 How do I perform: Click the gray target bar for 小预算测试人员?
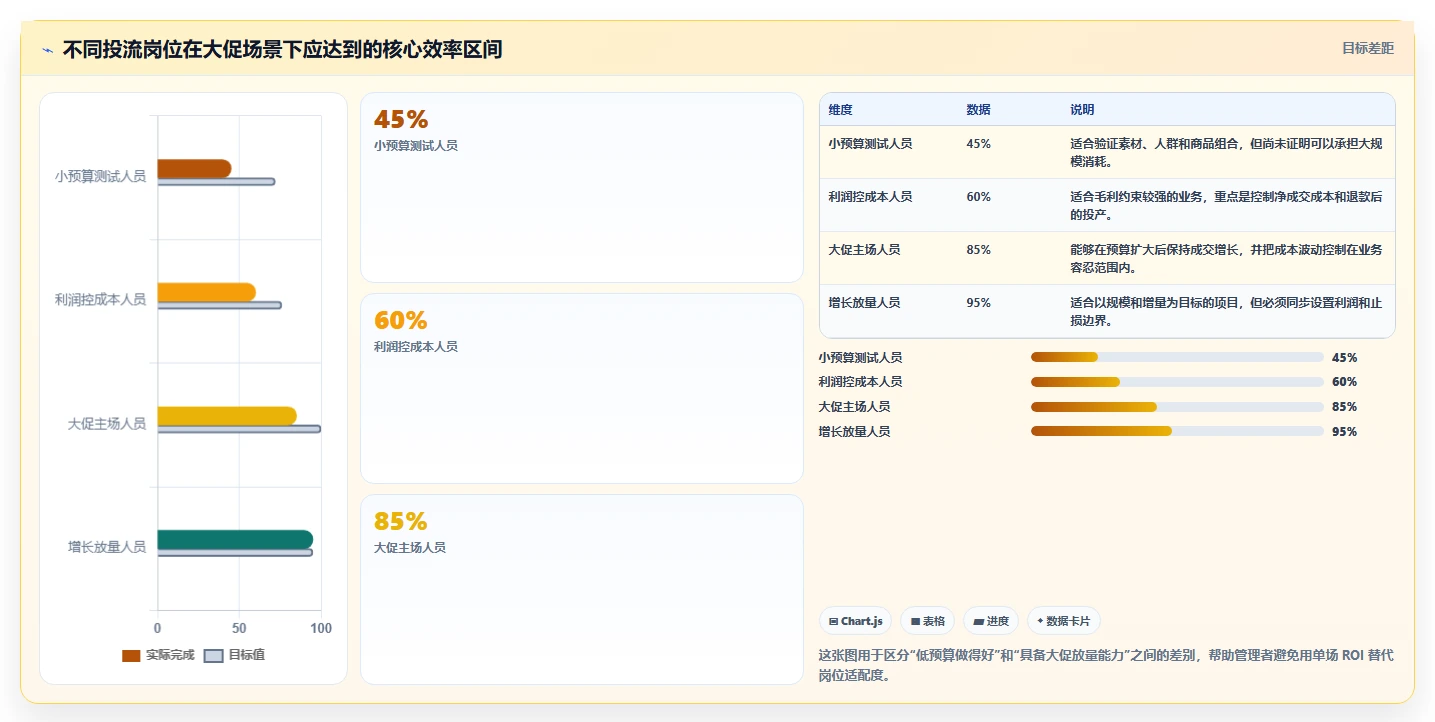tap(216, 181)
